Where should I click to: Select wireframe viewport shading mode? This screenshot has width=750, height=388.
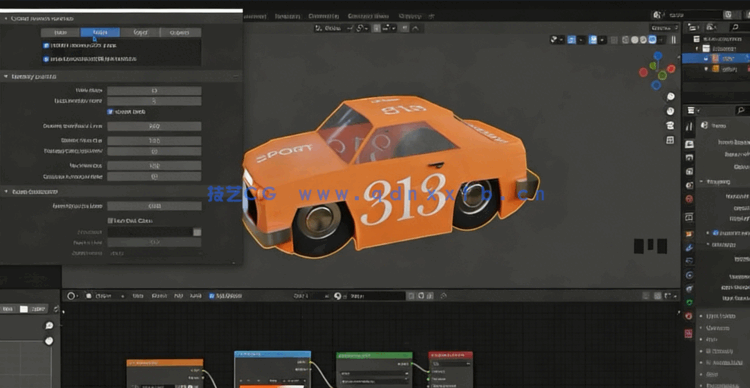[627, 40]
